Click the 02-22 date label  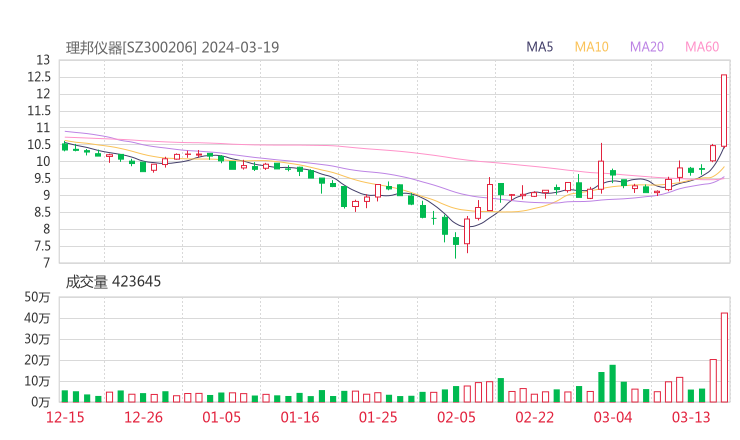pyautogui.click(x=534, y=417)
